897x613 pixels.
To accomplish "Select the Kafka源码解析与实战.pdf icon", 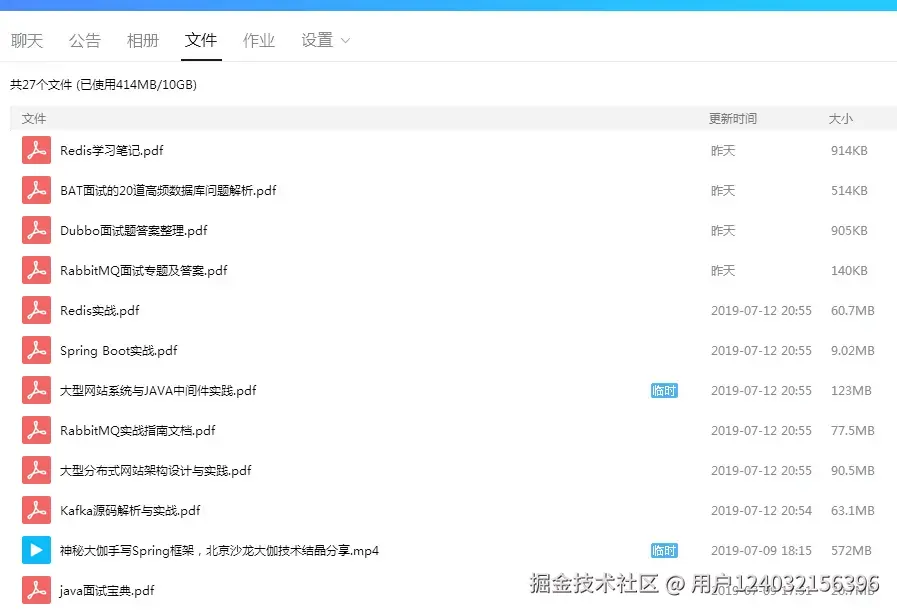I will point(37,510).
